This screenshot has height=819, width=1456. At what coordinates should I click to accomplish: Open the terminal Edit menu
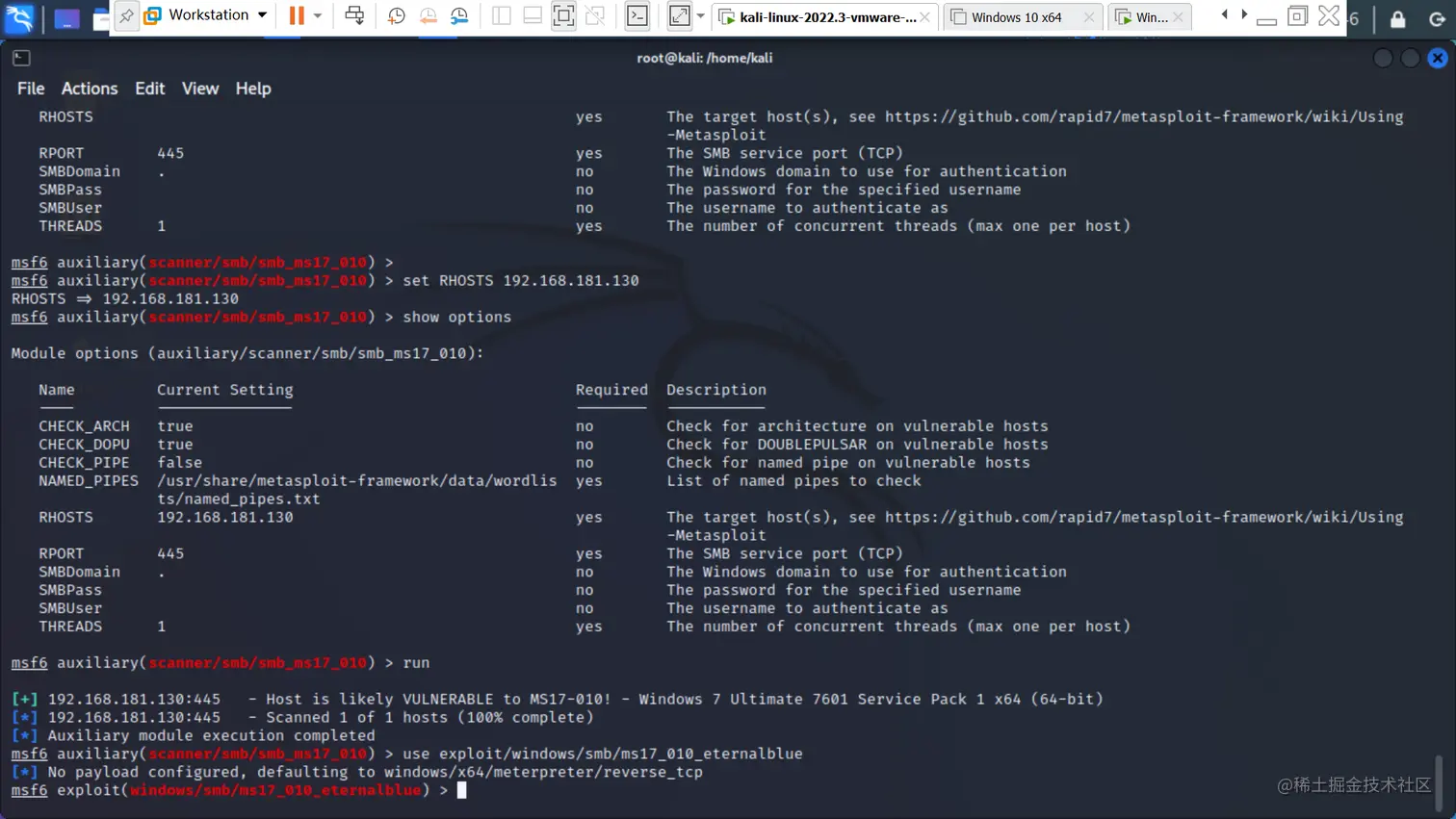tap(149, 89)
